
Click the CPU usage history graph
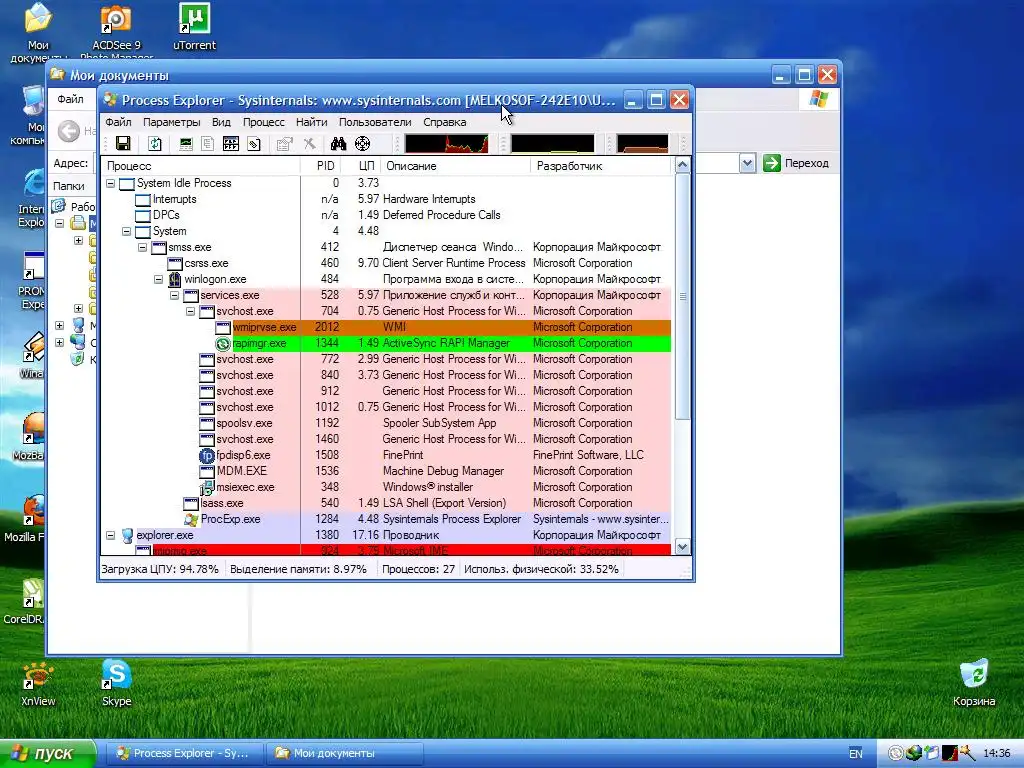point(447,144)
